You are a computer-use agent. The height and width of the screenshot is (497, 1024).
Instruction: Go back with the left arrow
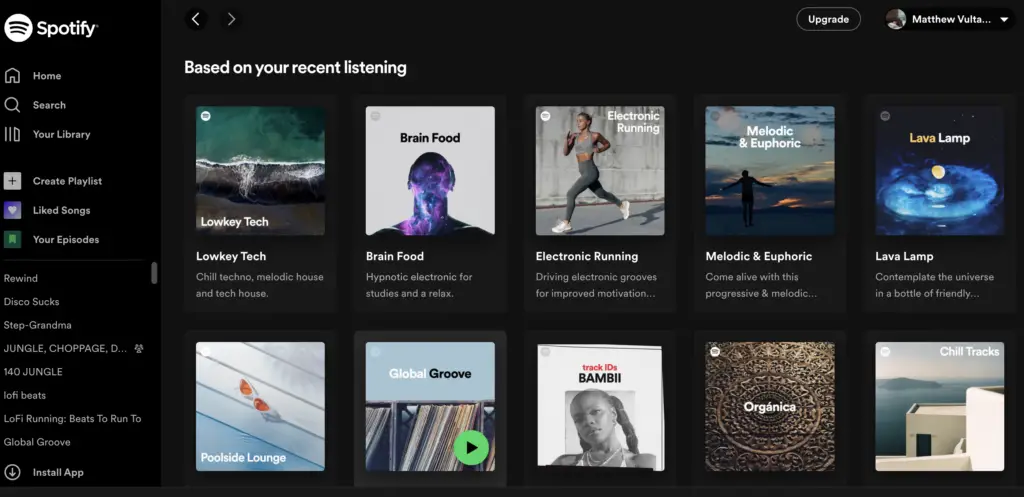coord(196,19)
